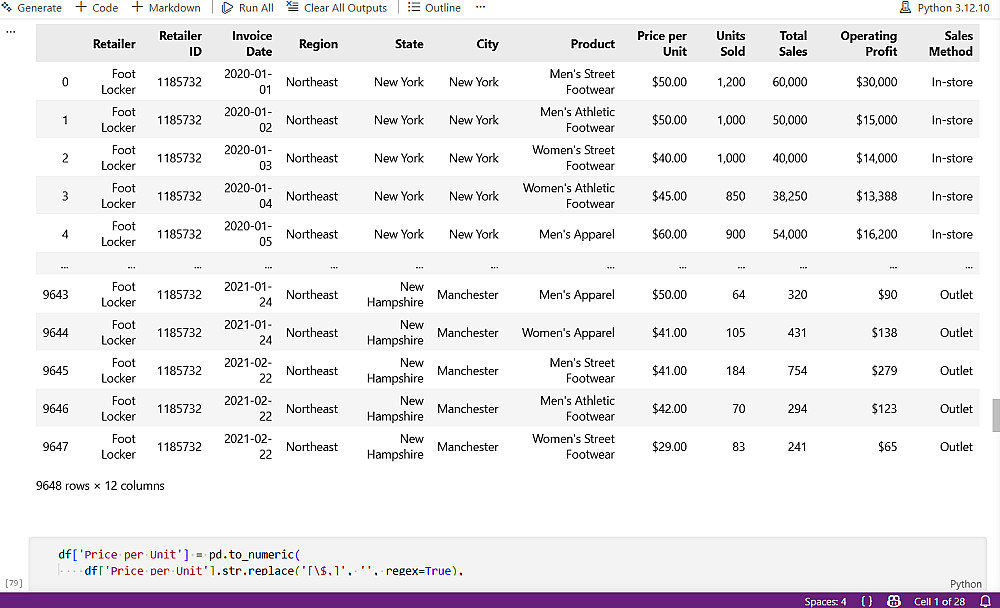Click the 2020-01-05 invoice date
The width and height of the screenshot is (1000, 608).
[x=248, y=234]
